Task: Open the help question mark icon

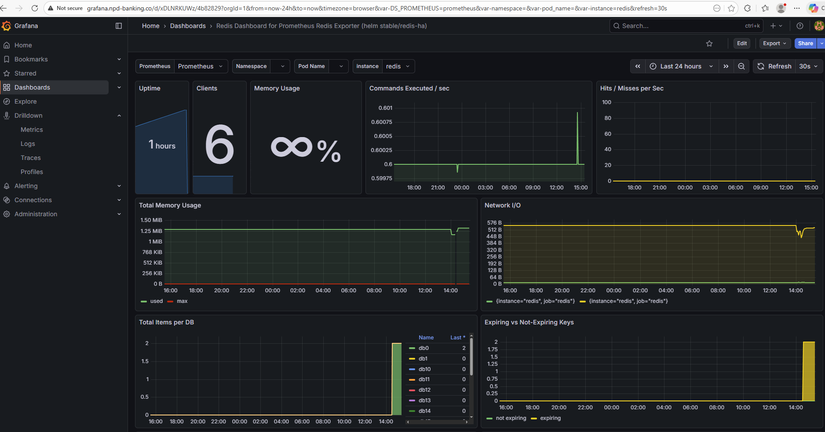Action: 799,26
